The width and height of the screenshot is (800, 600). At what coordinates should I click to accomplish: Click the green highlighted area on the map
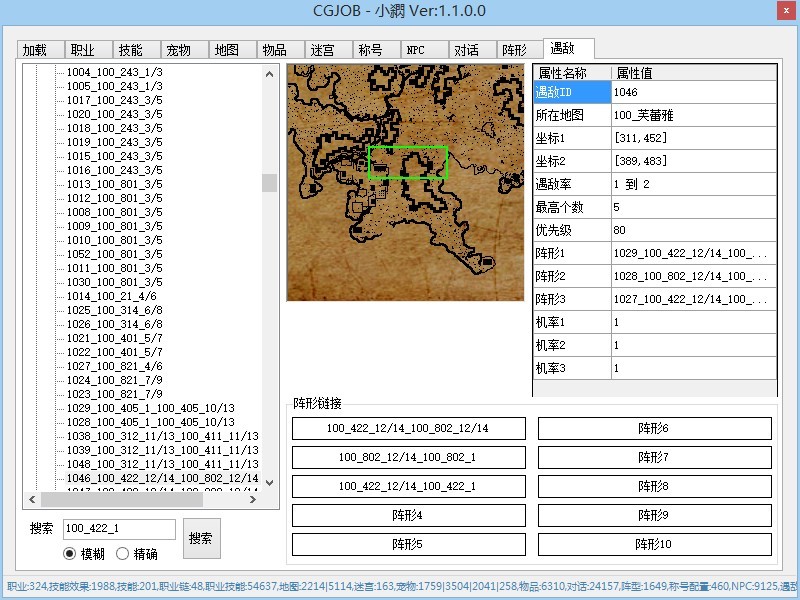(407, 163)
